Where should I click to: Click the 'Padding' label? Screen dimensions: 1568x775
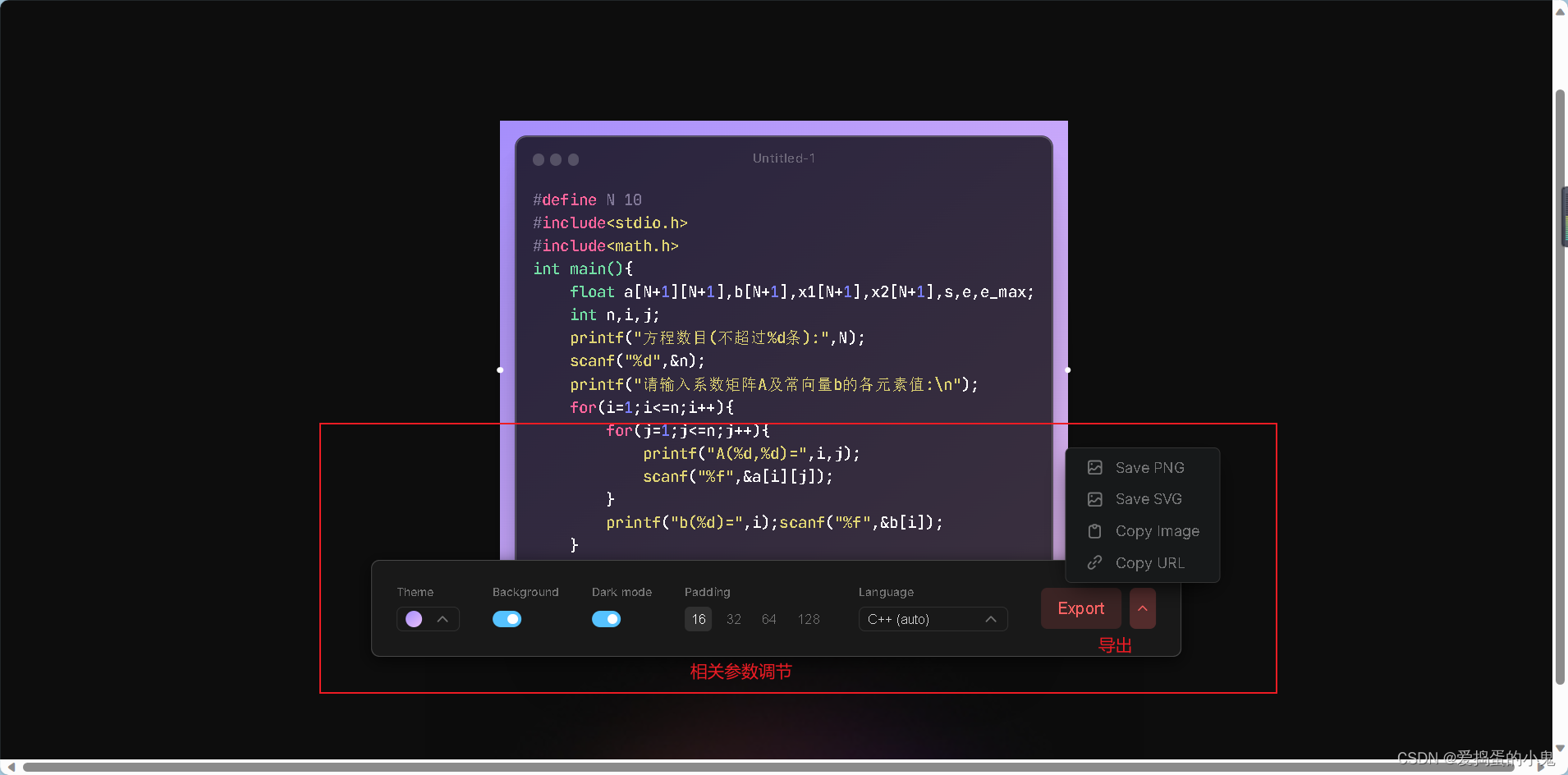point(708,592)
